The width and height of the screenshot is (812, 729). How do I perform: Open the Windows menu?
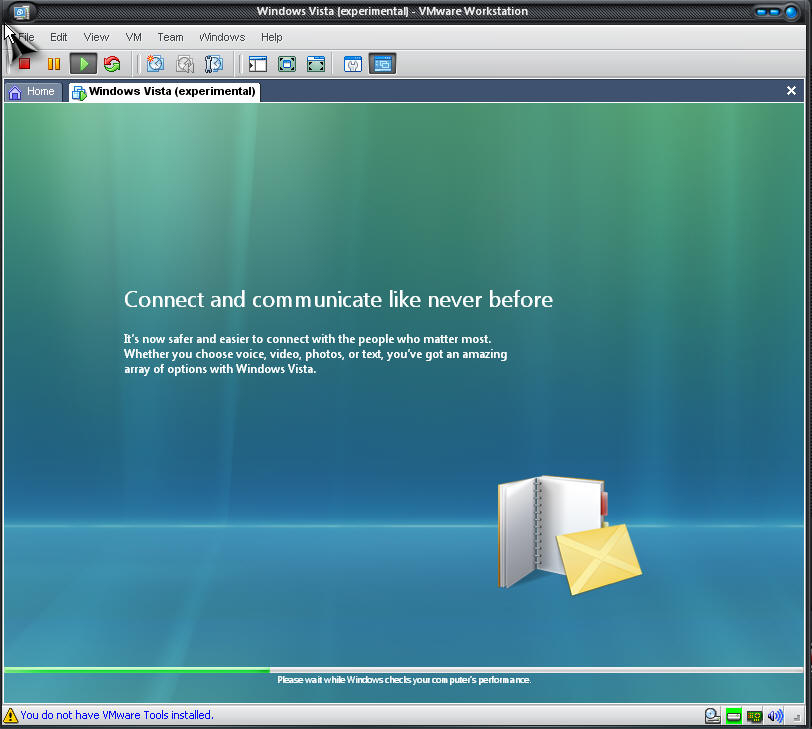[x=222, y=37]
